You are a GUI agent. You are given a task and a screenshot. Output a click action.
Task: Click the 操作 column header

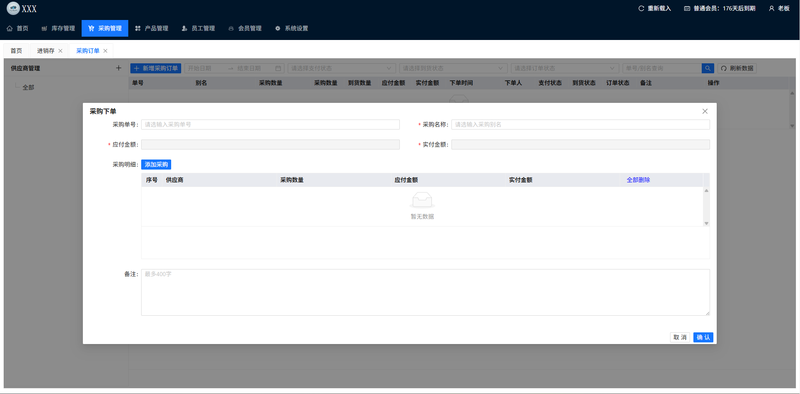713,83
